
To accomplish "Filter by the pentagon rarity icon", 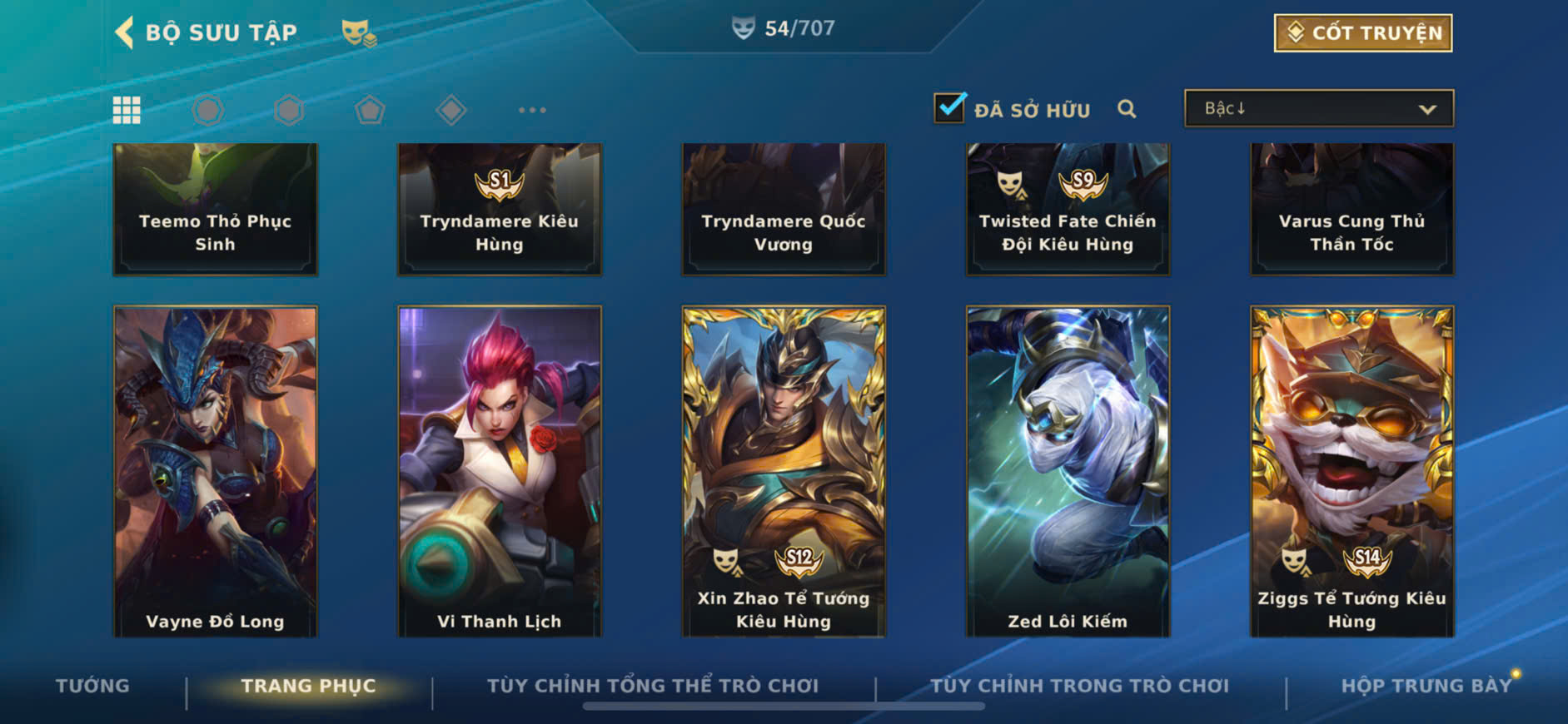I will 370,110.
